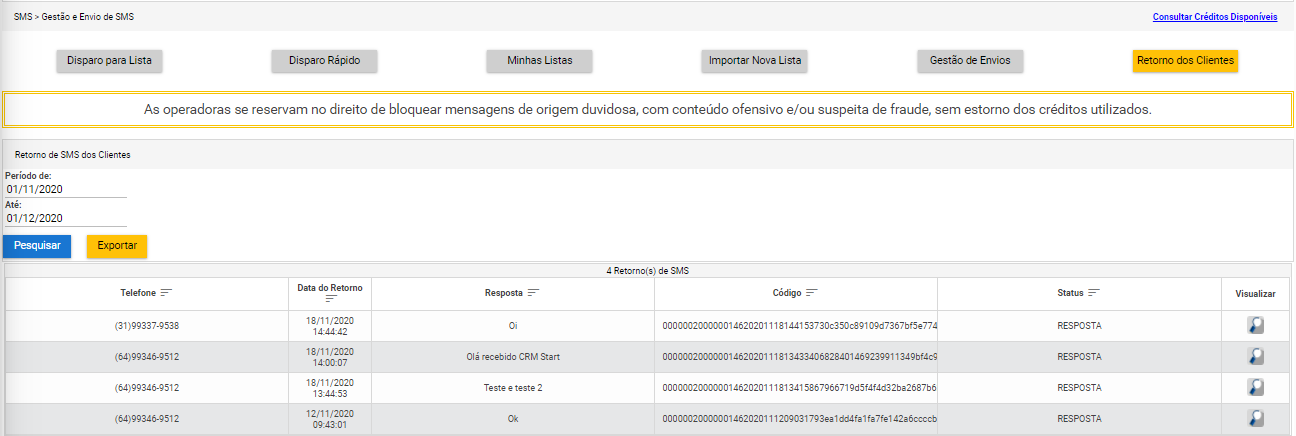Click the Visualizar column header
Viewport: 1296px width, 436px height.
click(1255, 294)
